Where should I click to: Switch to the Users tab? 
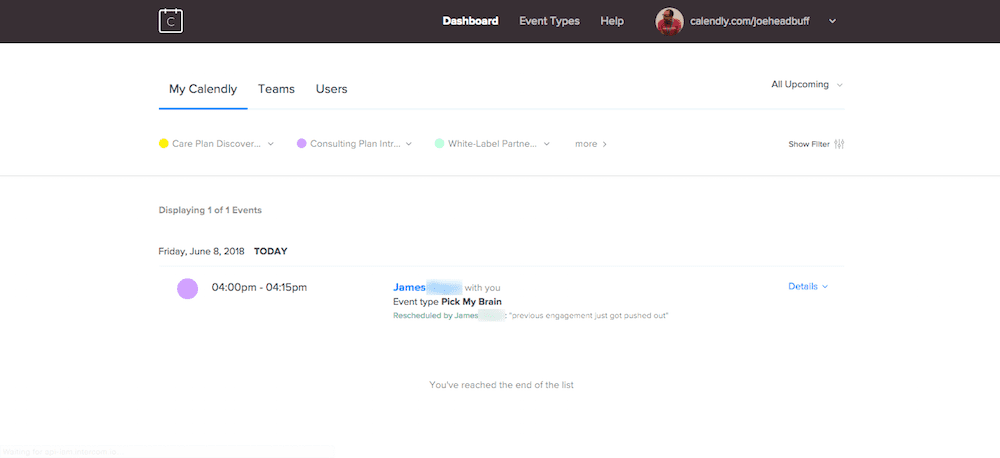(332, 89)
